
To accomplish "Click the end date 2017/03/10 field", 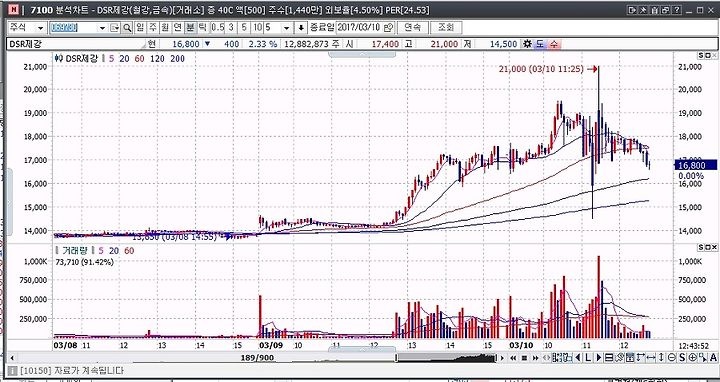I will tap(360, 28).
